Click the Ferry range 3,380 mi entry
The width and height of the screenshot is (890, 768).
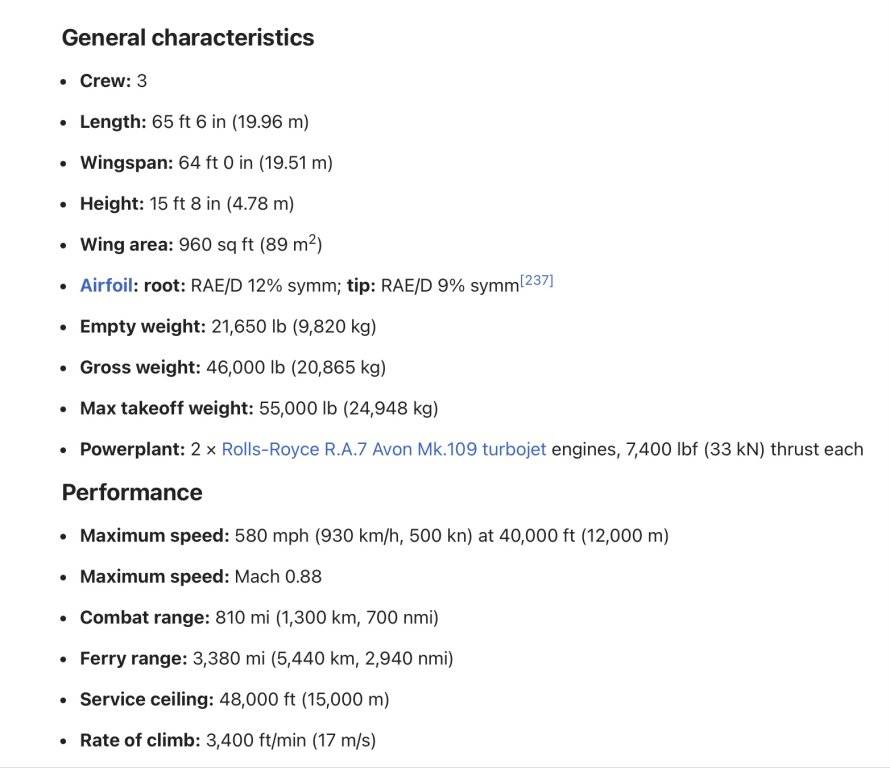[x=266, y=659]
